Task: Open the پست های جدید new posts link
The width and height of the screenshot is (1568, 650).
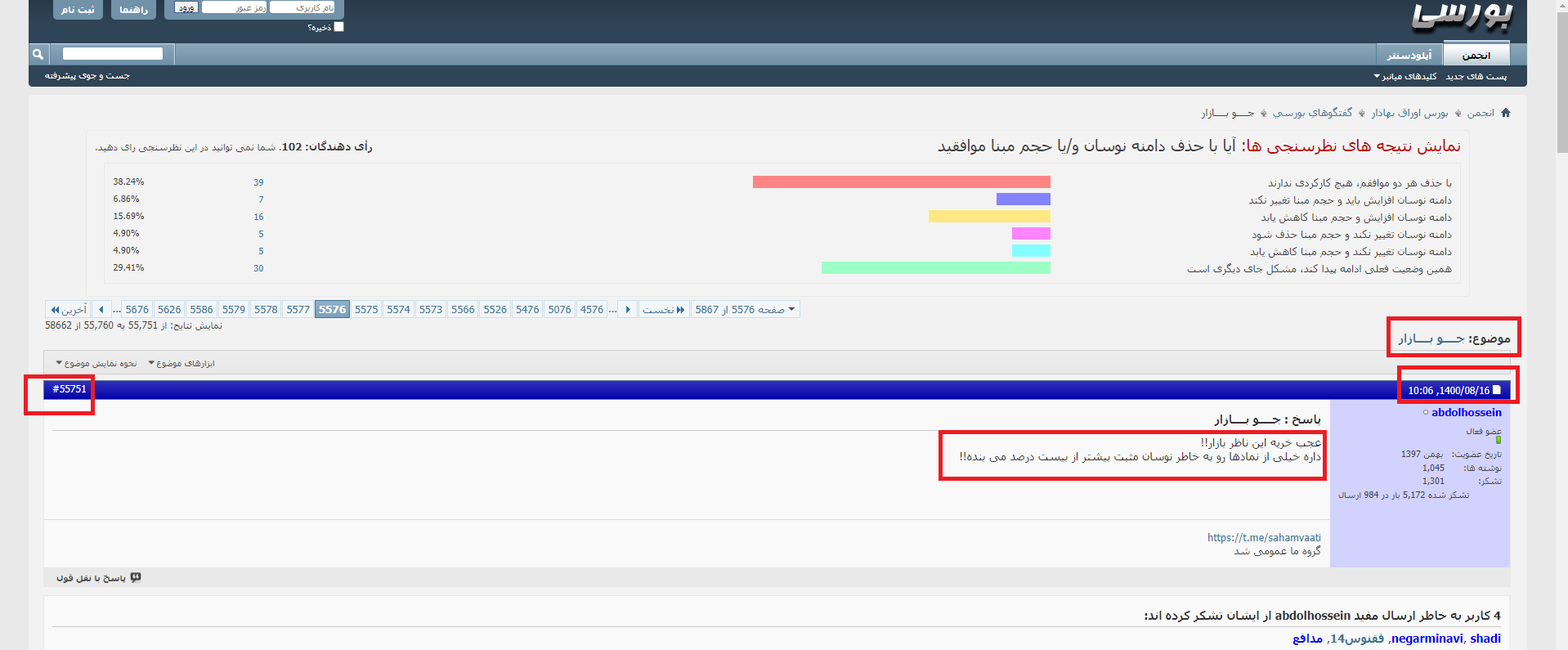Action: (1476, 76)
